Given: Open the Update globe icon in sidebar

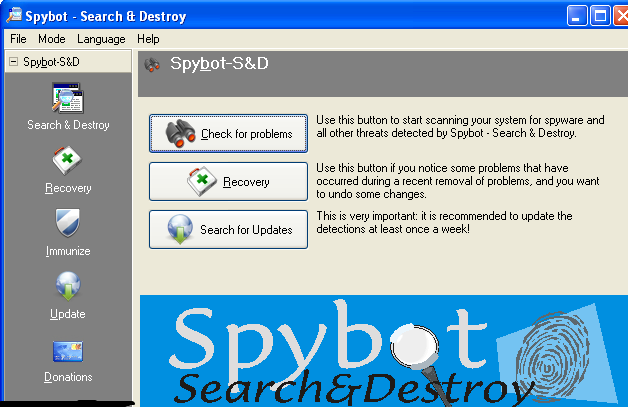Looking at the screenshot, I should pyautogui.click(x=68, y=286).
